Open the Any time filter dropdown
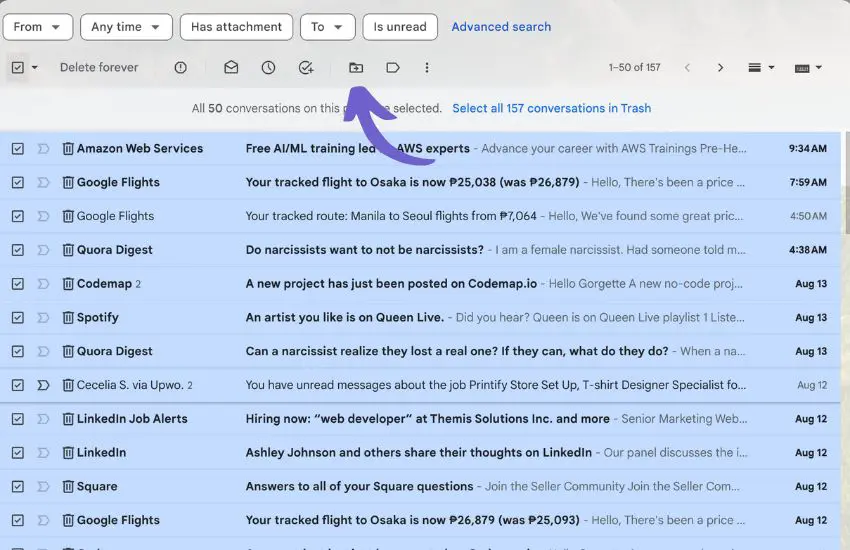This screenshot has width=850, height=550. 126,27
